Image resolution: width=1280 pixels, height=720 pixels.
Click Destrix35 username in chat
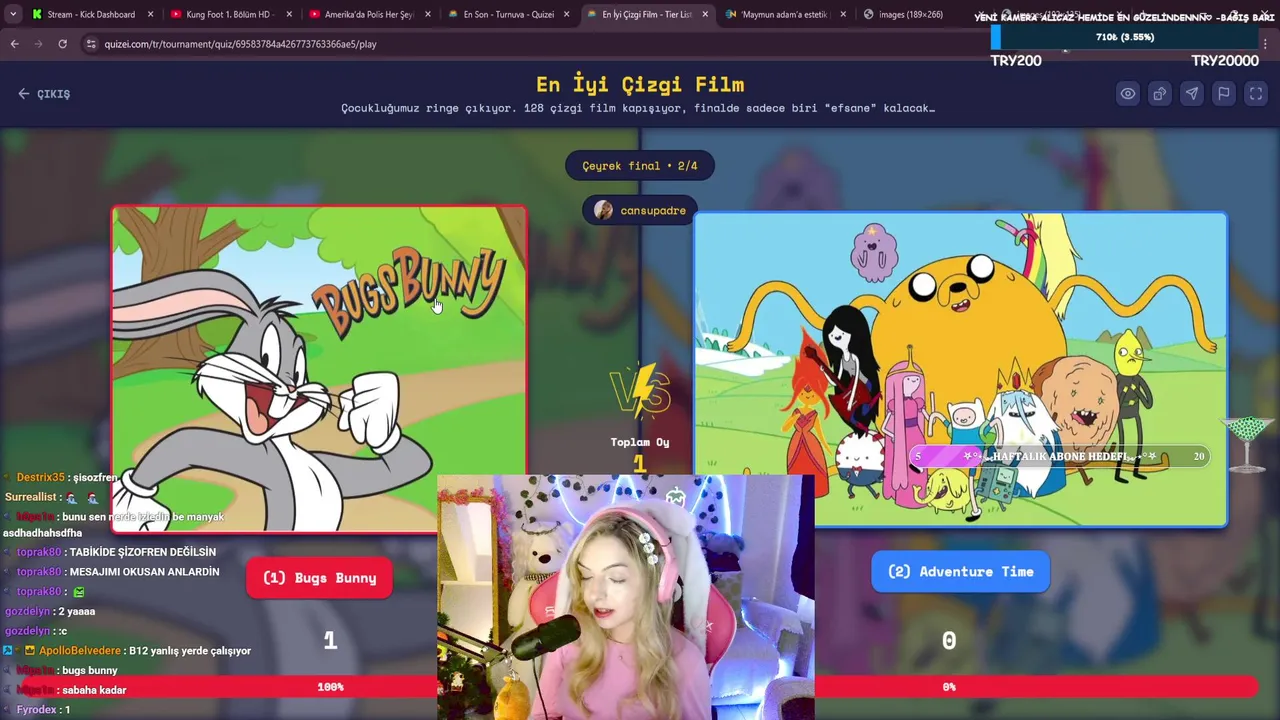[40, 478]
